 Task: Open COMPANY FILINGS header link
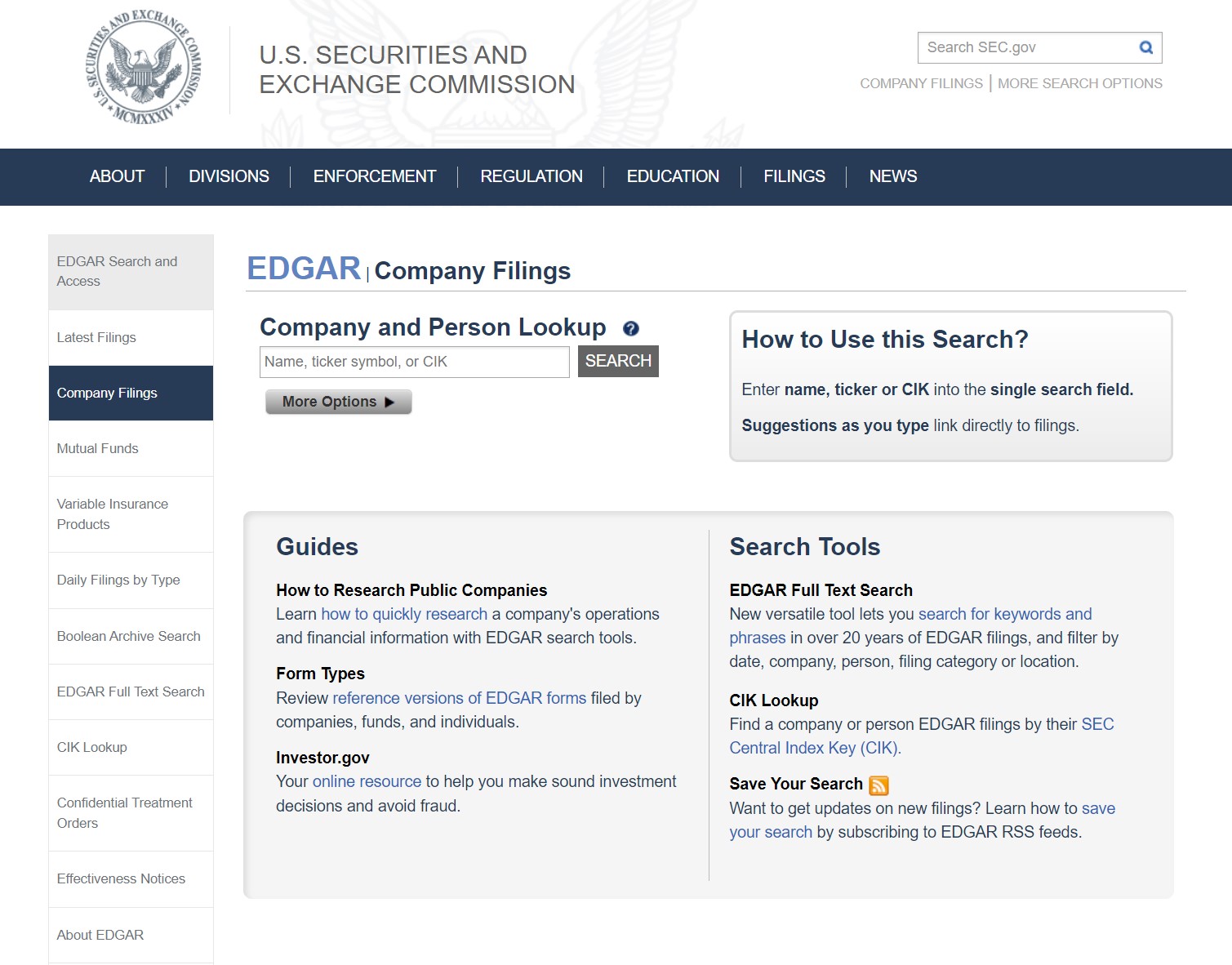click(921, 83)
